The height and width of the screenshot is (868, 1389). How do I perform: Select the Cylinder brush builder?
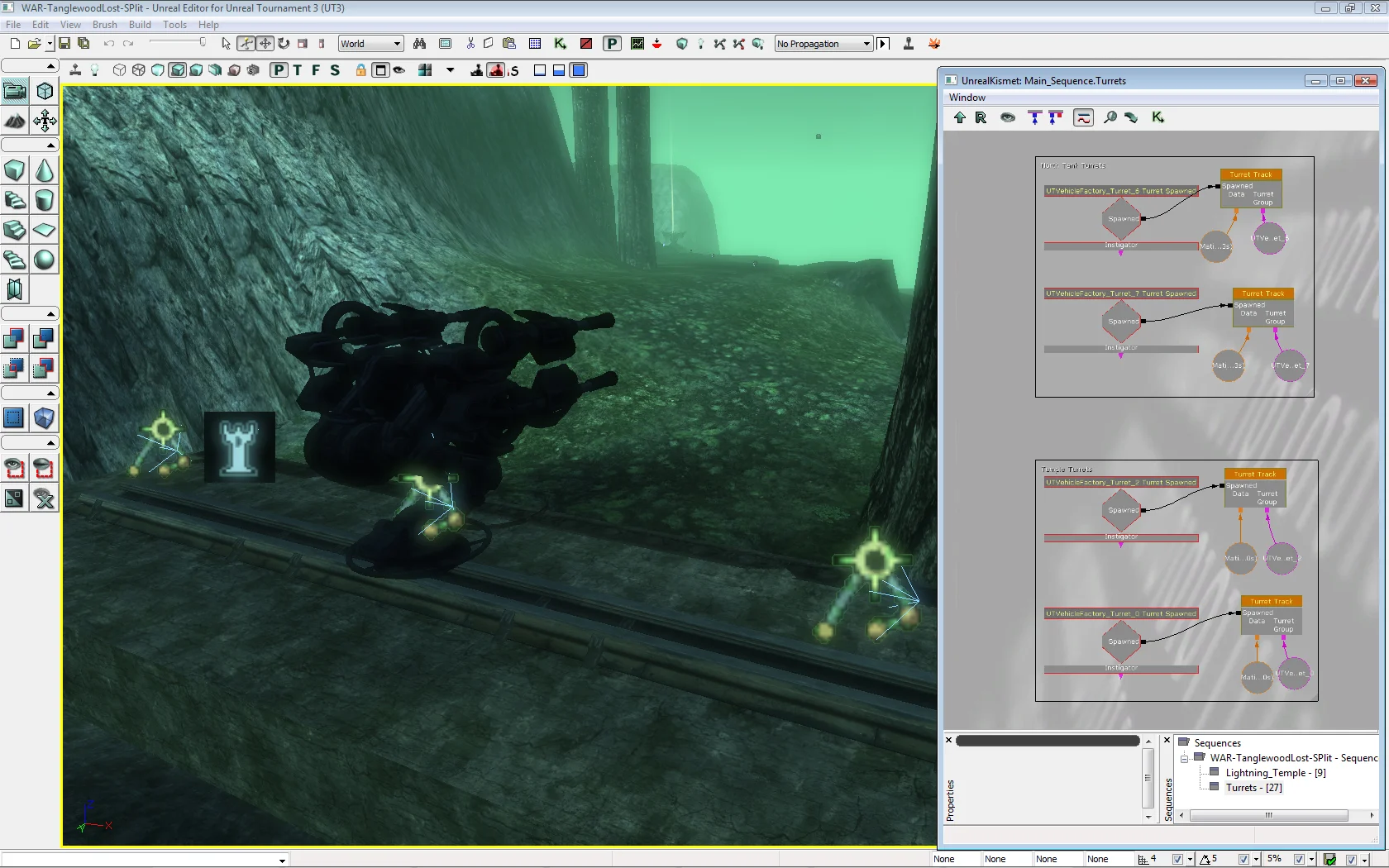45,200
